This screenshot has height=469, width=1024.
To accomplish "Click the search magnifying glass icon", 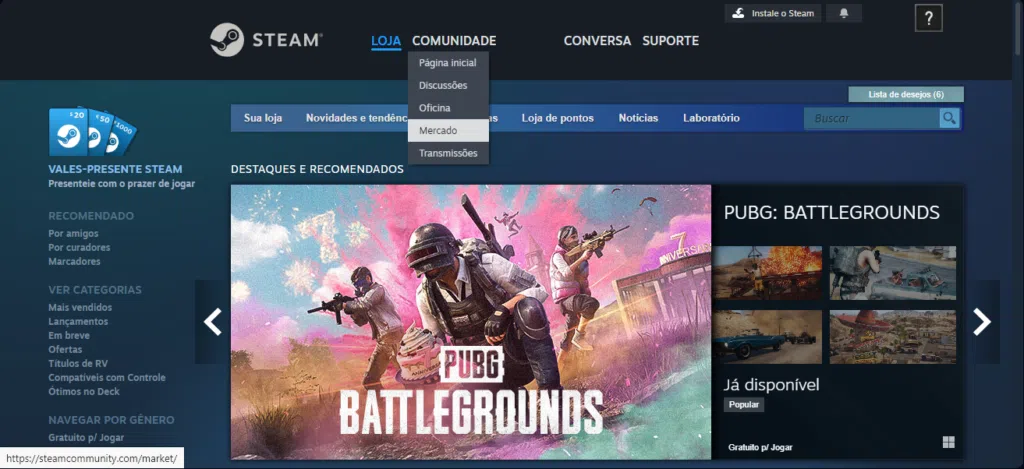I will pyautogui.click(x=949, y=118).
